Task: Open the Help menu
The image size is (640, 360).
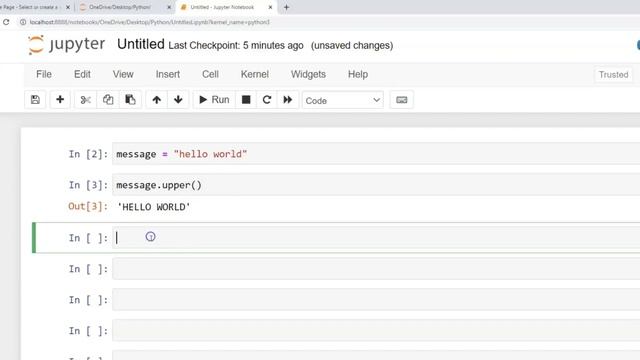Action: 358,74
